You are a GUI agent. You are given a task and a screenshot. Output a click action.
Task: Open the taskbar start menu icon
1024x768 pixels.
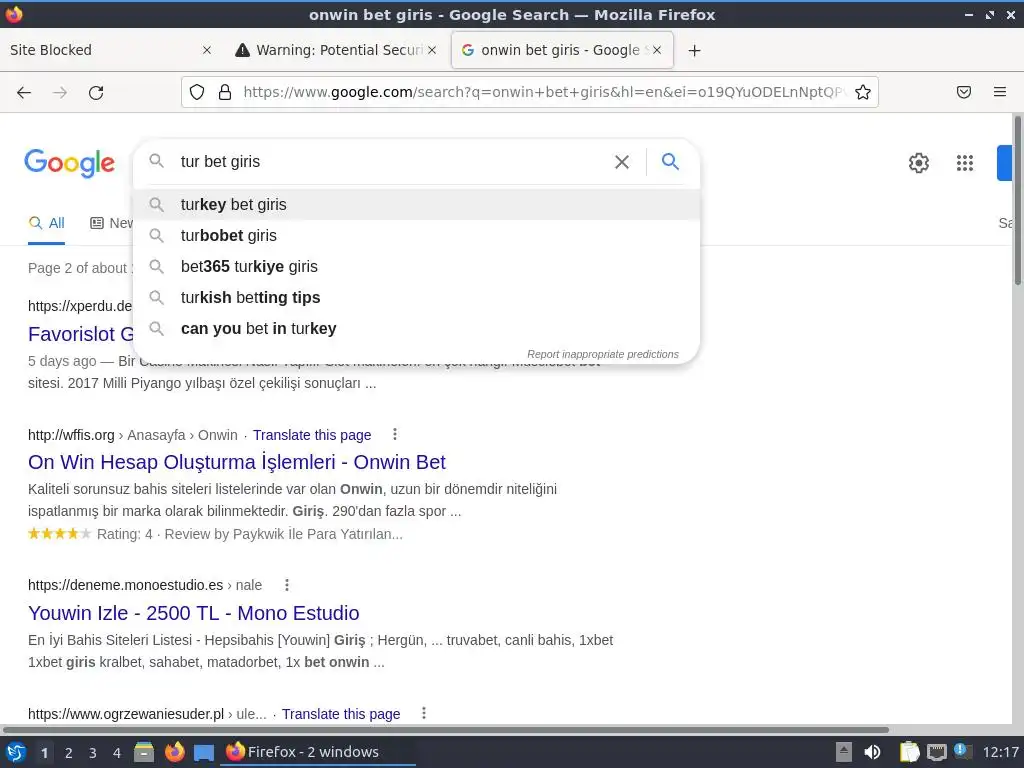(16, 752)
